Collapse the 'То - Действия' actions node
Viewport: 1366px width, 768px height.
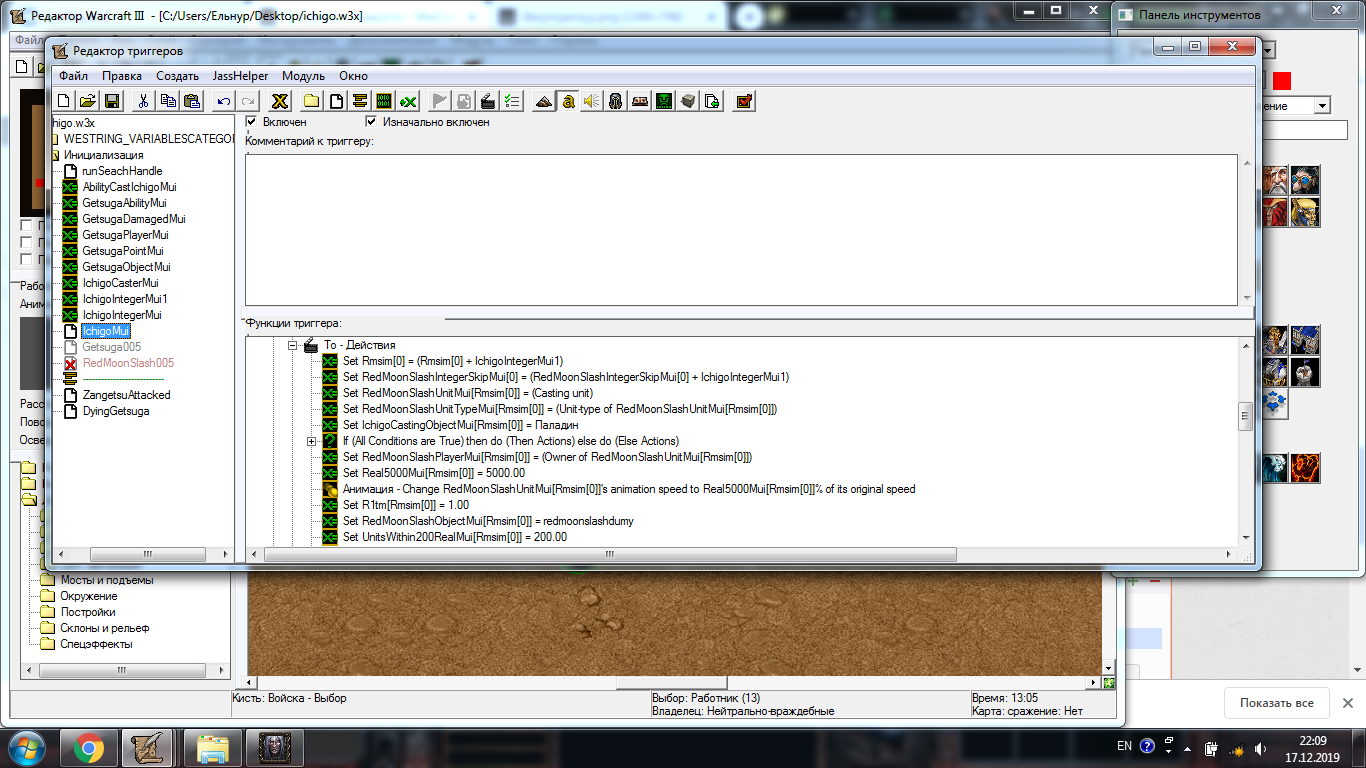coord(294,345)
